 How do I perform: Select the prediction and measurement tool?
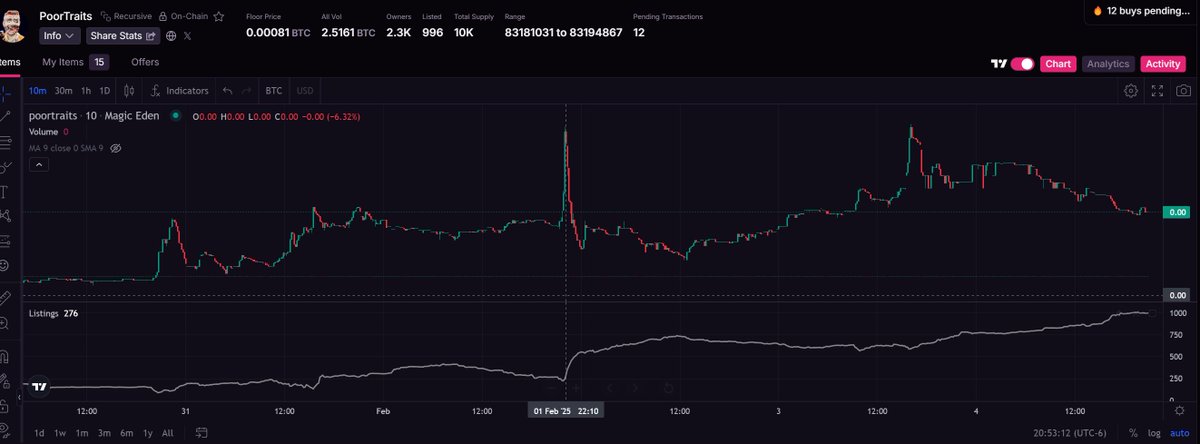6,240
